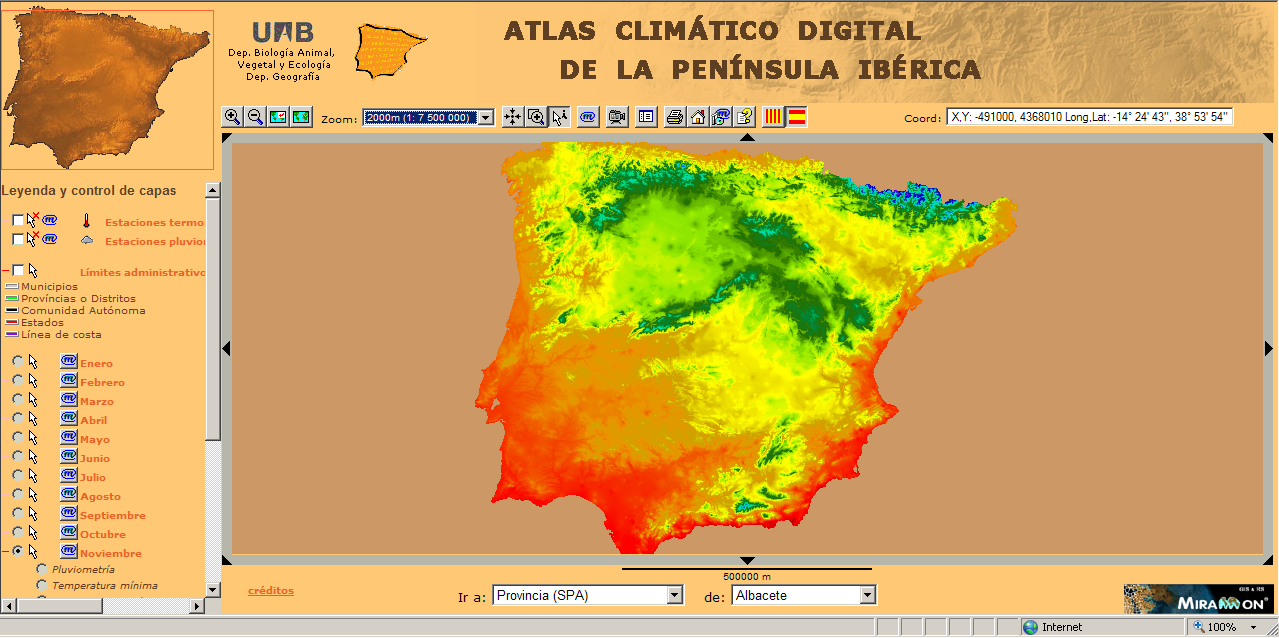Click query pointer icon of Límites administrativos
This screenshot has width=1279, height=638.
tap(33, 271)
